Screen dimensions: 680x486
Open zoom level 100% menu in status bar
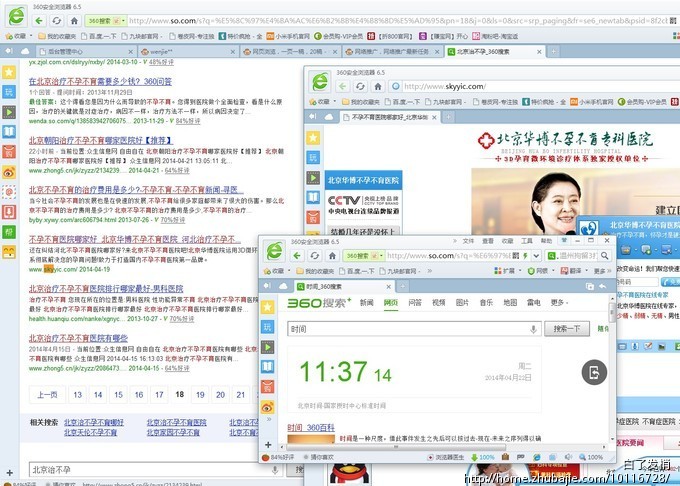pyautogui.click(x=591, y=457)
